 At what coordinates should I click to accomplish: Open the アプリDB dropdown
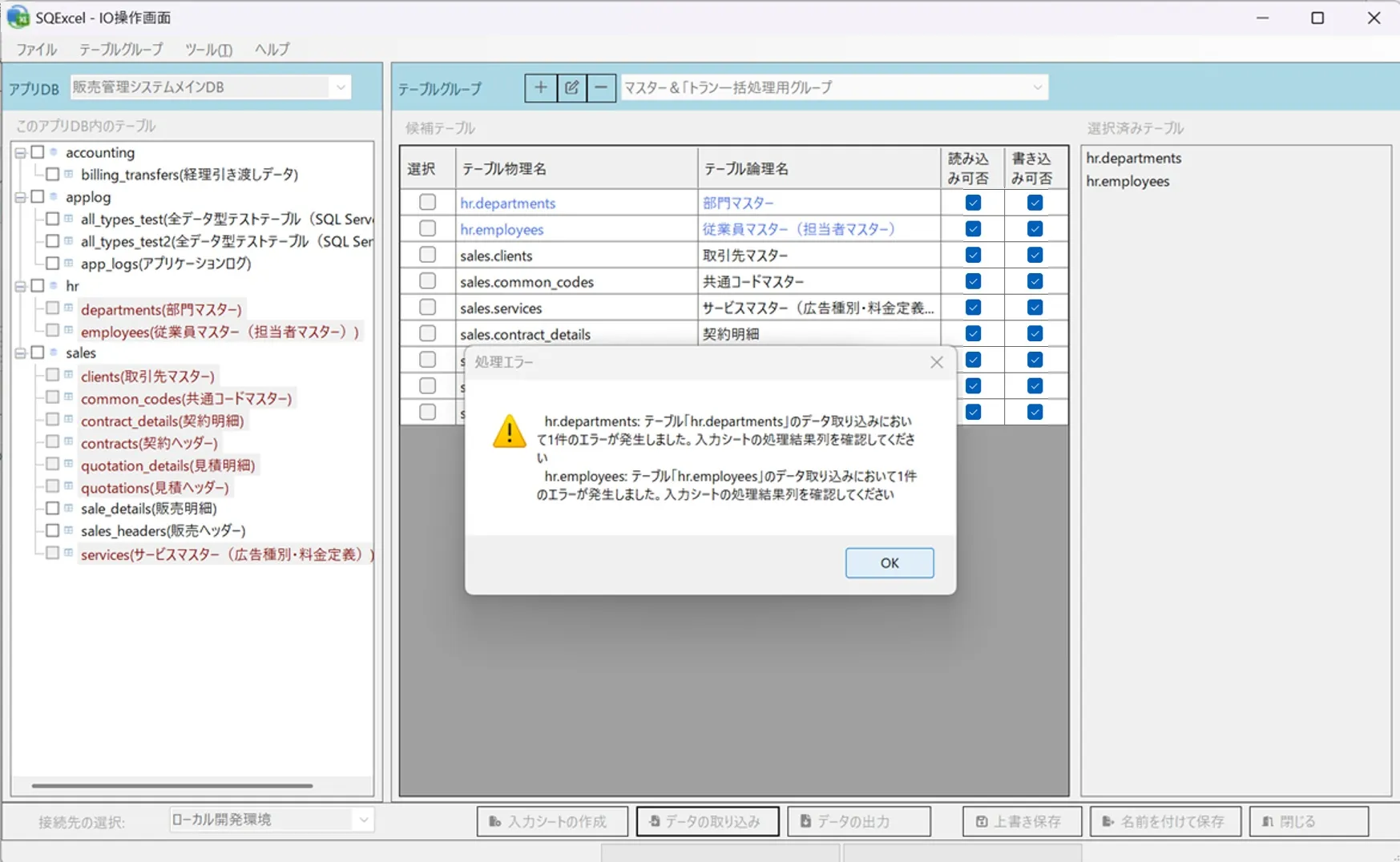211,87
